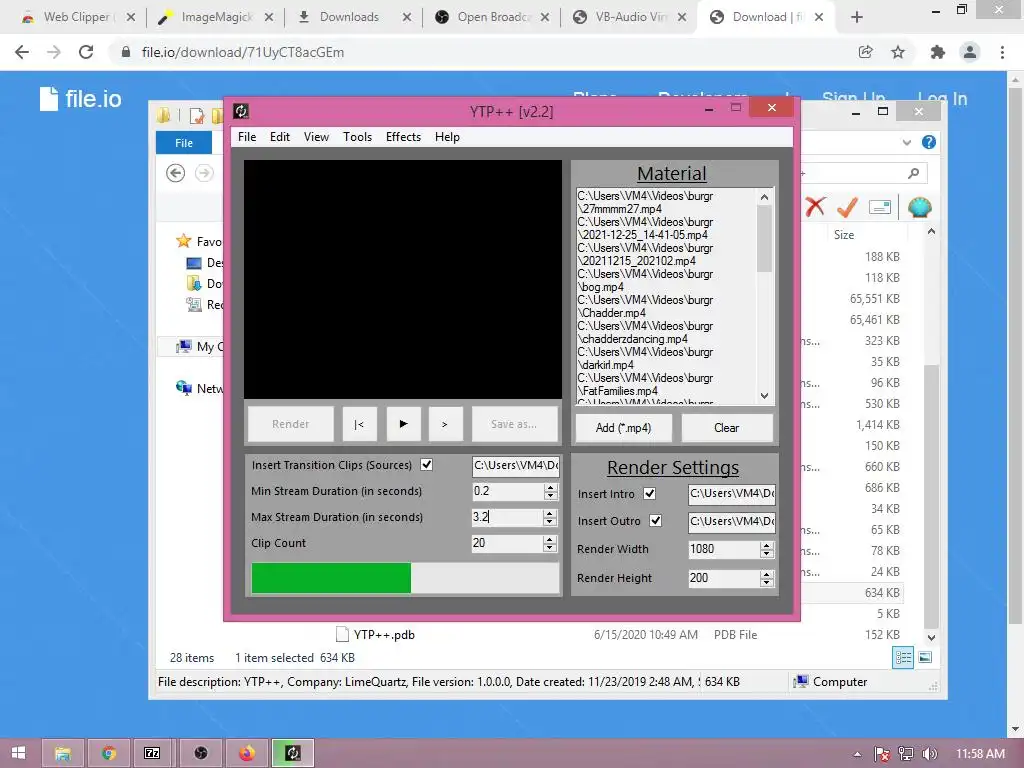Click the Render Height value field
Image resolution: width=1024 pixels, height=768 pixels.
tap(724, 578)
